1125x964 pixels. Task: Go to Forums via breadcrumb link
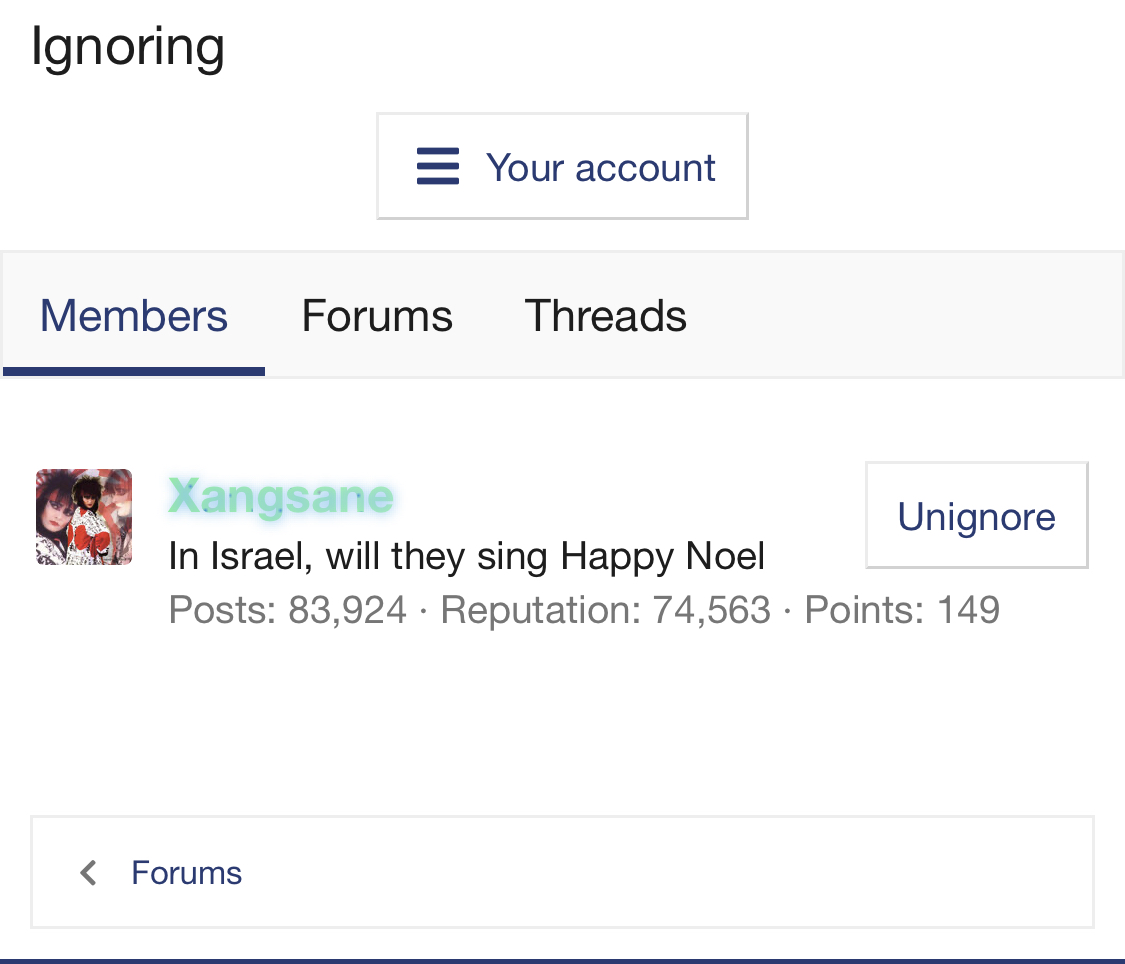click(187, 873)
